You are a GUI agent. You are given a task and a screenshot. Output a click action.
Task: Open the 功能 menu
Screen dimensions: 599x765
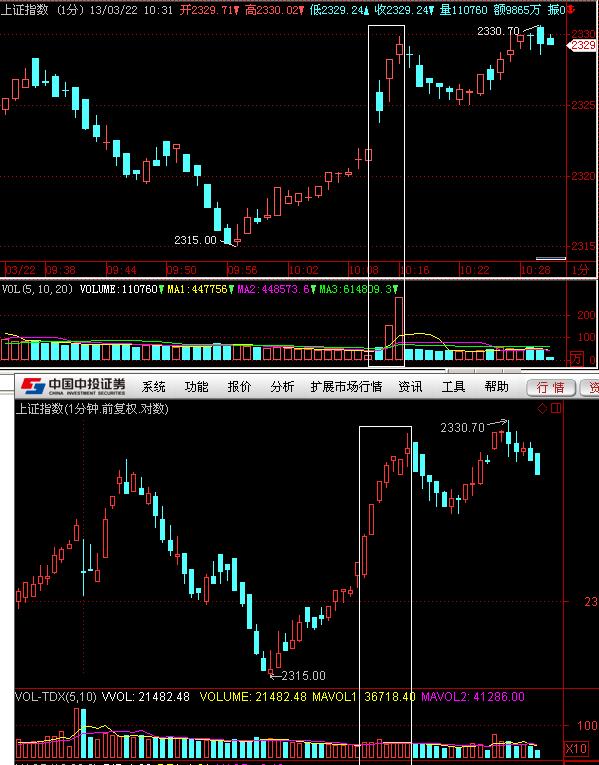click(x=197, y=387)
